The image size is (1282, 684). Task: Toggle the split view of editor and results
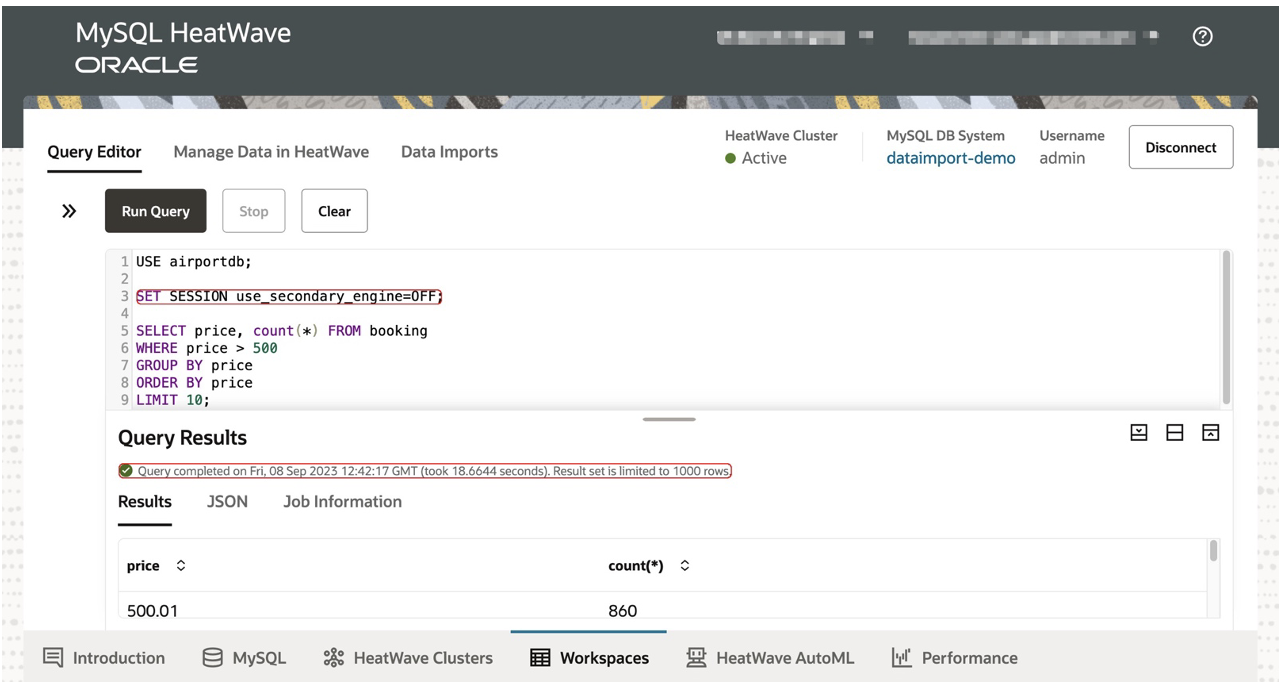[1174, 432]
